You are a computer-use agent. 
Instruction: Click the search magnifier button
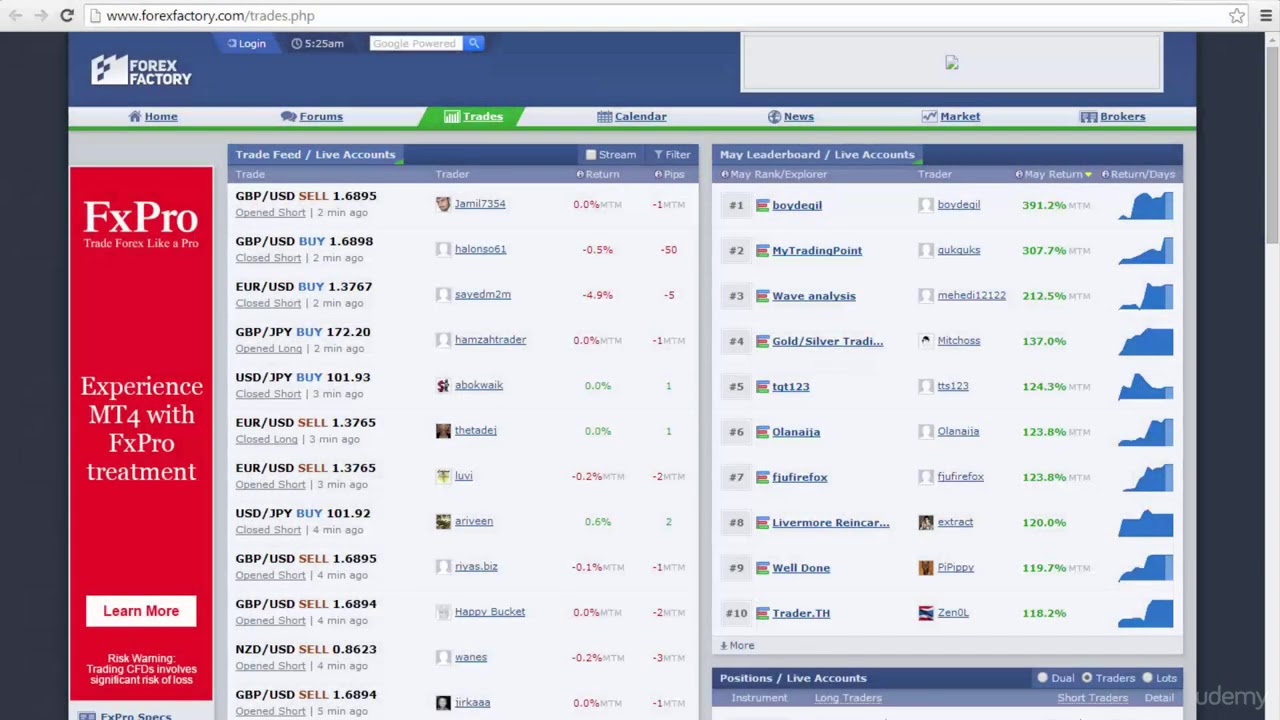click(x=474, y=43)
